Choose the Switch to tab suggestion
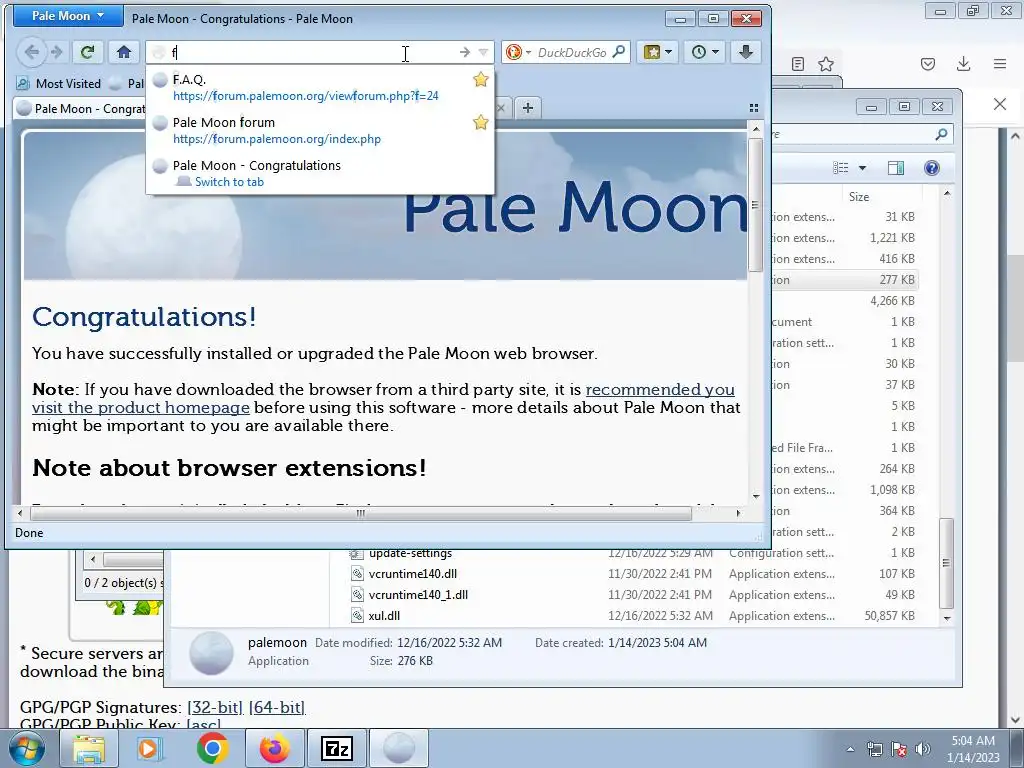 coord(320,174)
